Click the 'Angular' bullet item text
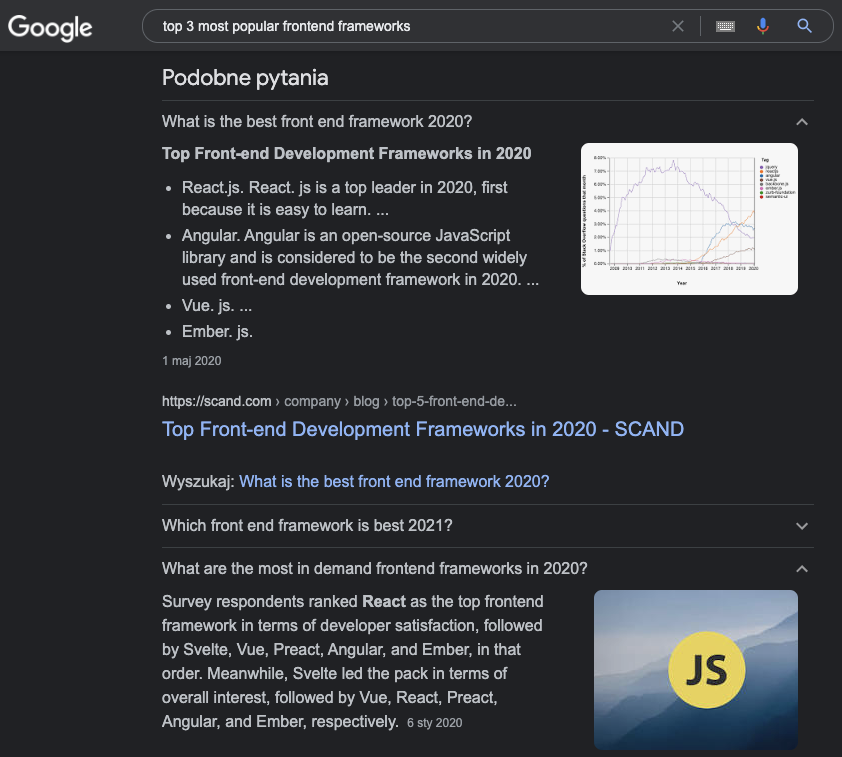The image size is (842, 757). (x=360, y=257)
